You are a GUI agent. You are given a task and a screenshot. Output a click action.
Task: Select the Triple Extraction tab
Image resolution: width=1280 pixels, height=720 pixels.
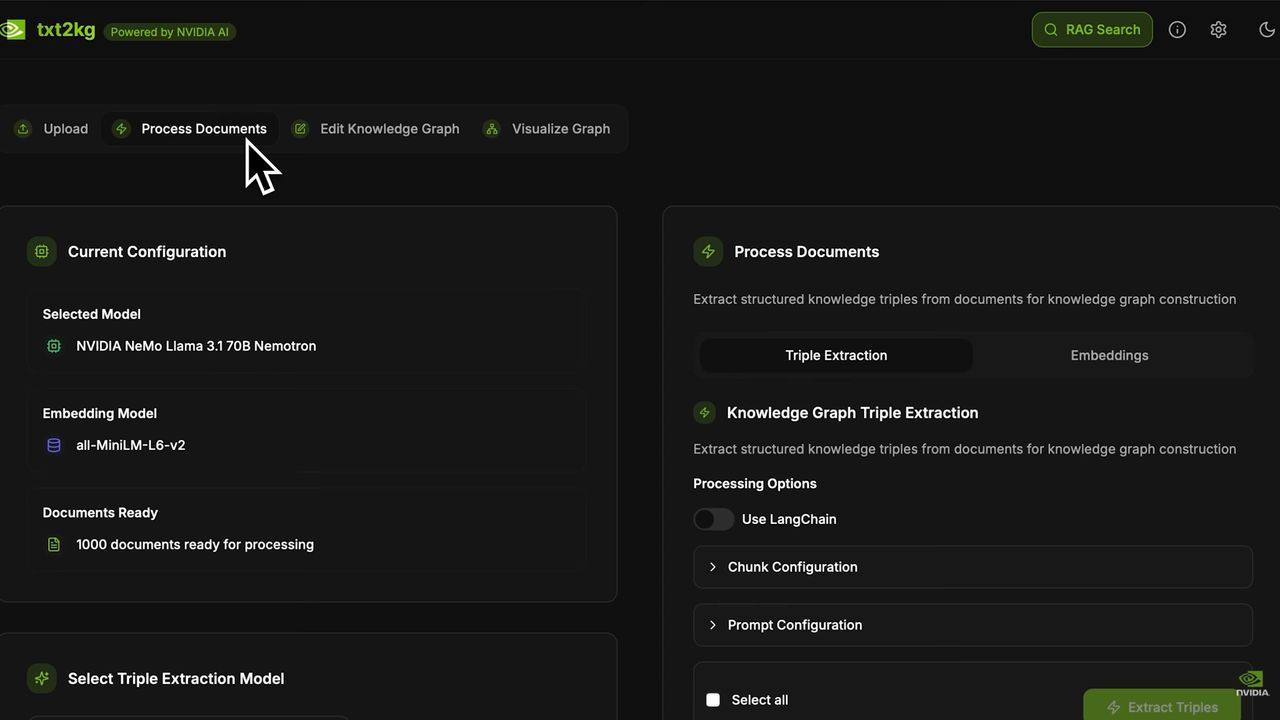tap(836, 355)
